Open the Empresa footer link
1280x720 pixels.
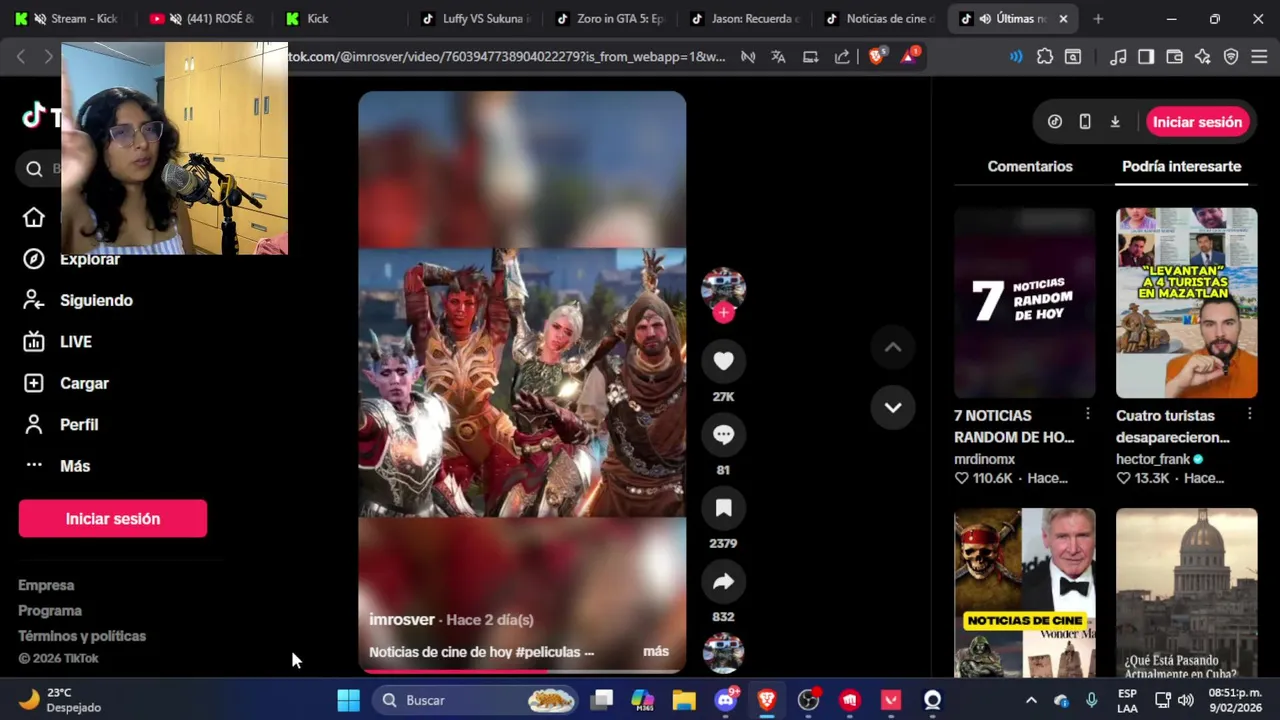click(46, 585)
